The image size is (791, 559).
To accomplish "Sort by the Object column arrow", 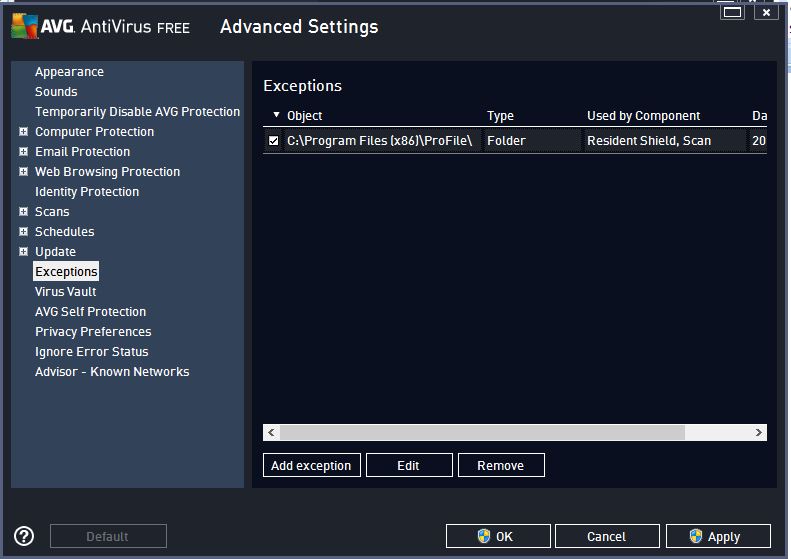I will click(276, 115).
